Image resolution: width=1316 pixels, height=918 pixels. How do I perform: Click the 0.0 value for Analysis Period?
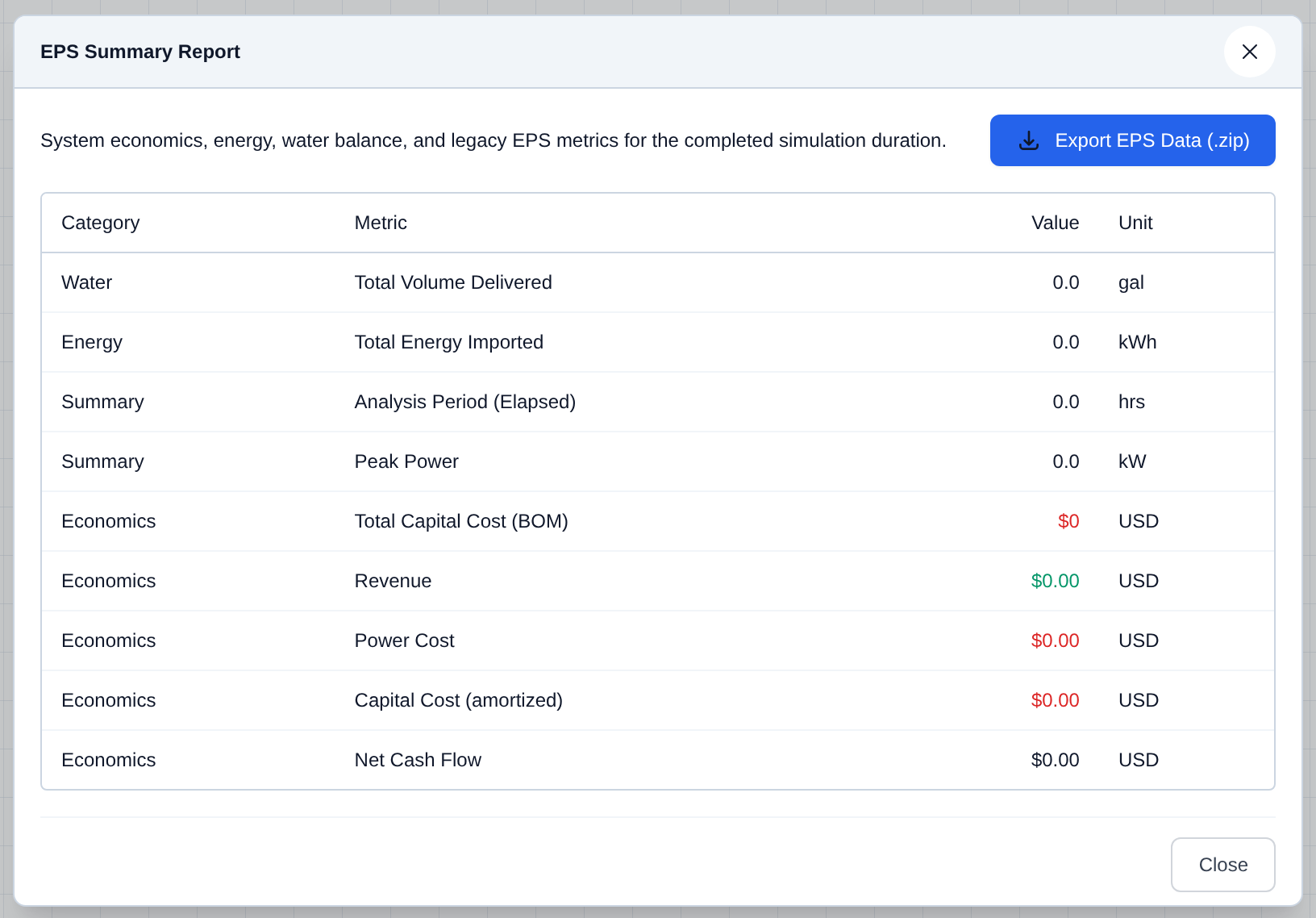1066,402
